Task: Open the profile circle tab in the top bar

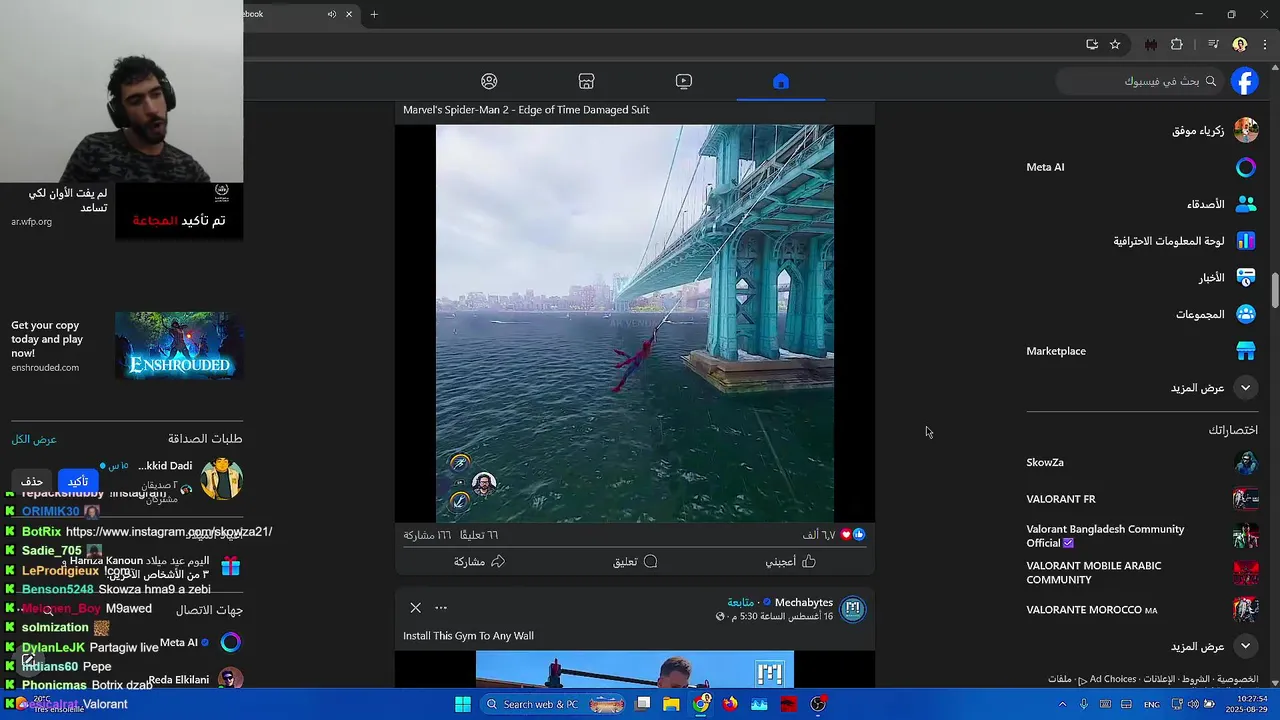Action: tap(489, 81)
